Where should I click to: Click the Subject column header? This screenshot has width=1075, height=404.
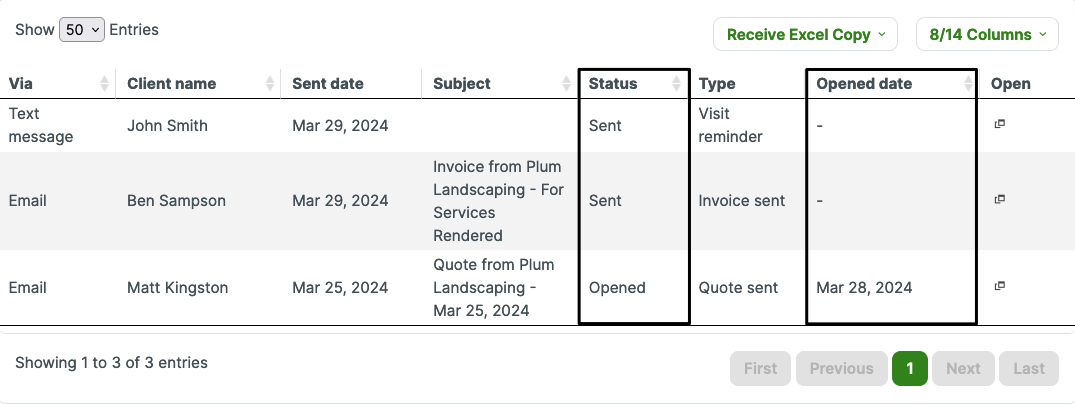tap(462, 84)
